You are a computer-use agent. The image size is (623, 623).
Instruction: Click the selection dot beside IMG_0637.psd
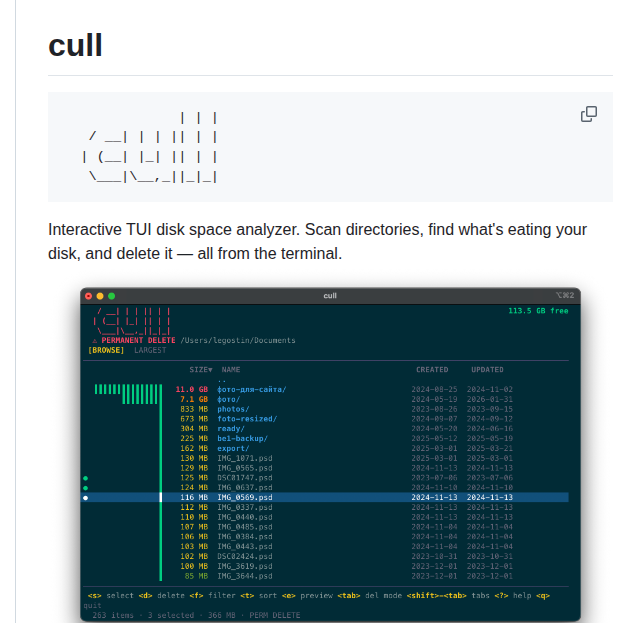pos(86,488)
